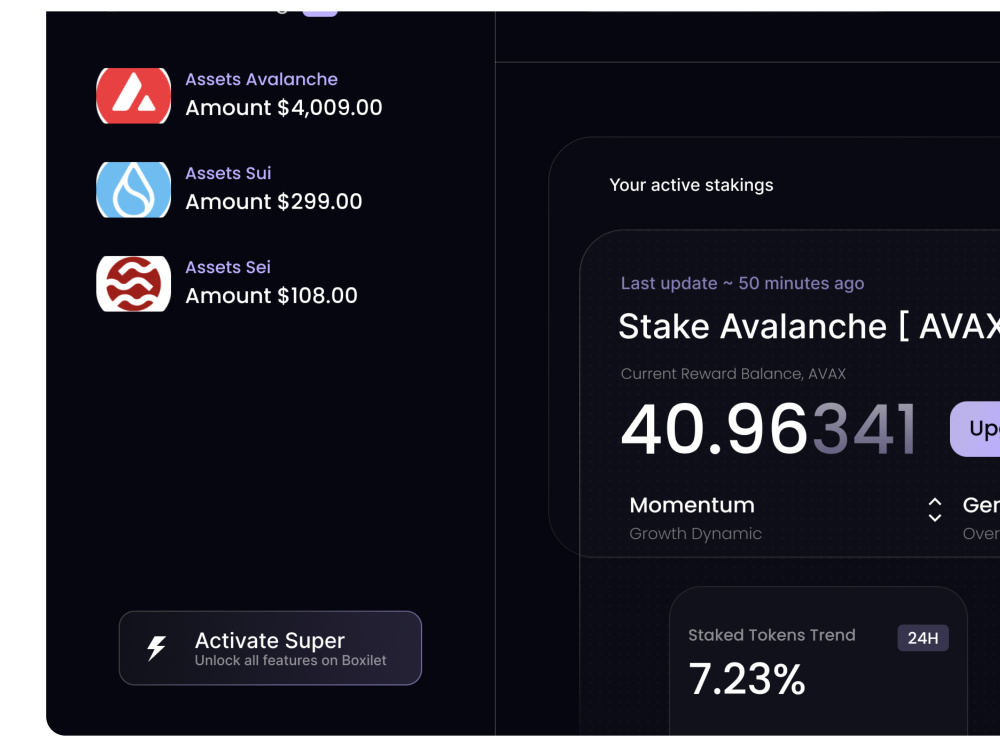Click the Amount $4,009.00 value
Image resolution: width=1000 pixels, height=750 pixels.
[284, 107]
